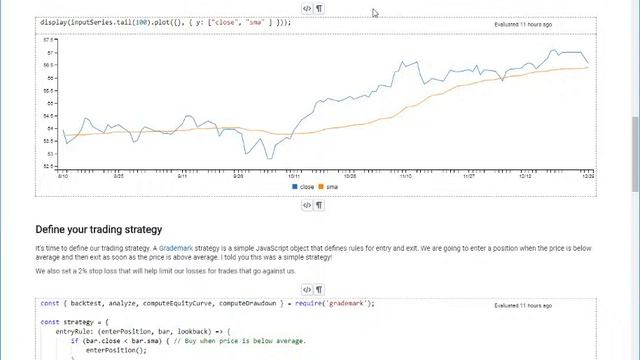
Task: Insert code cell above the plot cell
Action: 307,8
